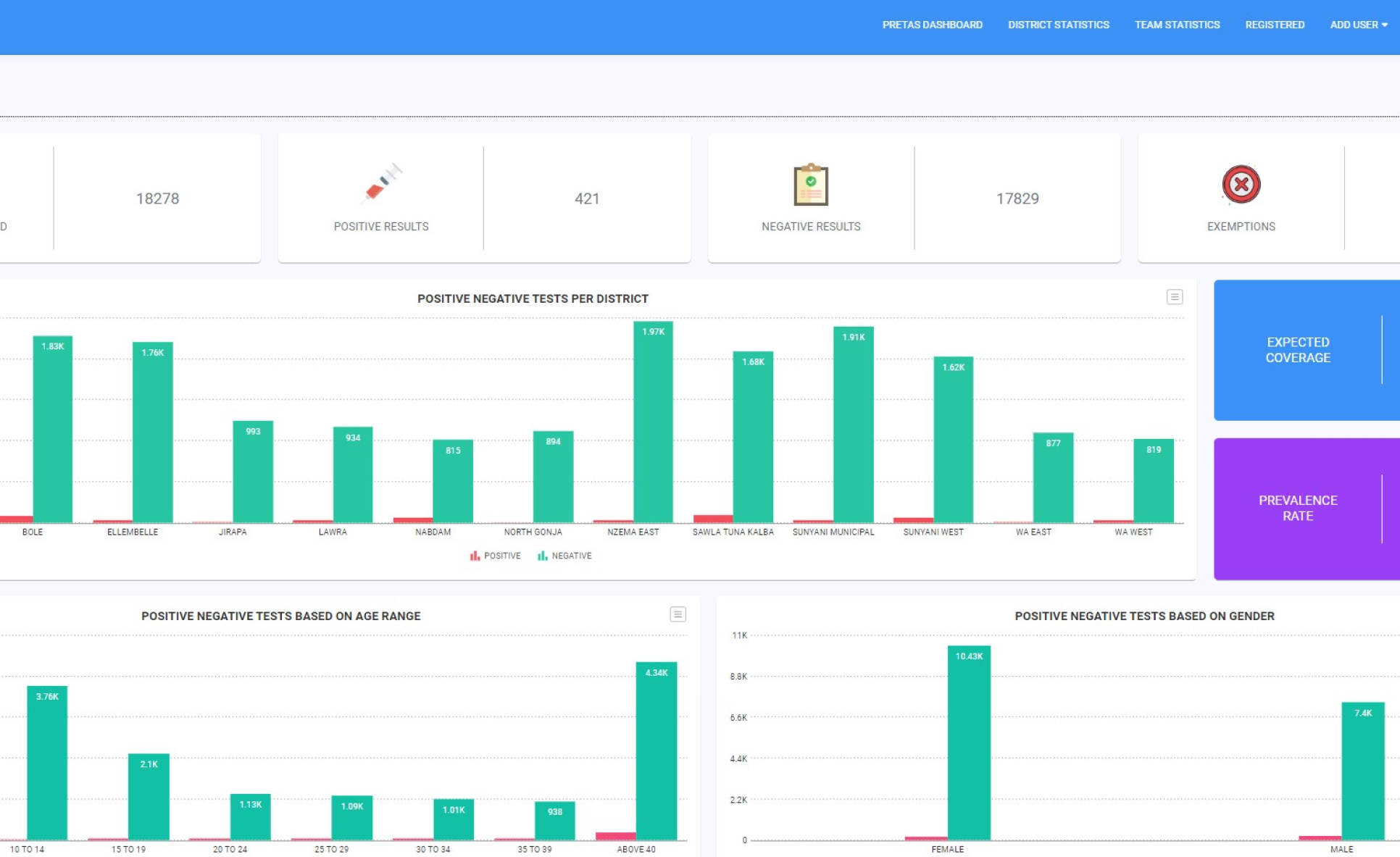
Task: Click the red POSITIVE legend bar icon
Action: click(x=475, y=556)
